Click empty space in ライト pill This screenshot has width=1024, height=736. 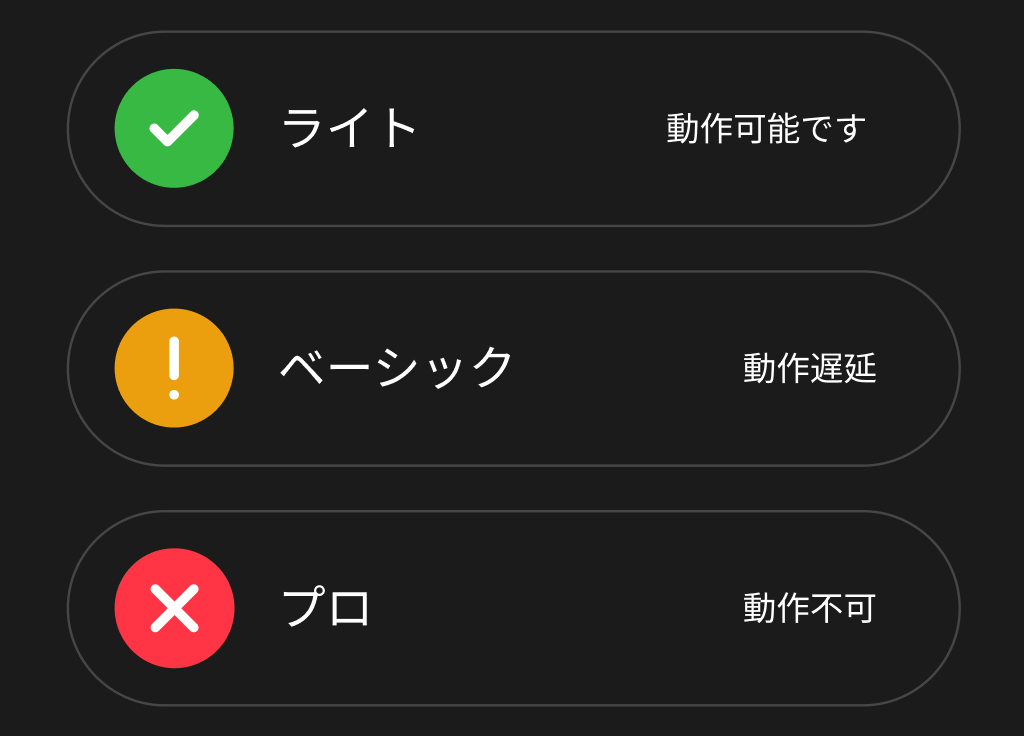(x=542, y=129)
